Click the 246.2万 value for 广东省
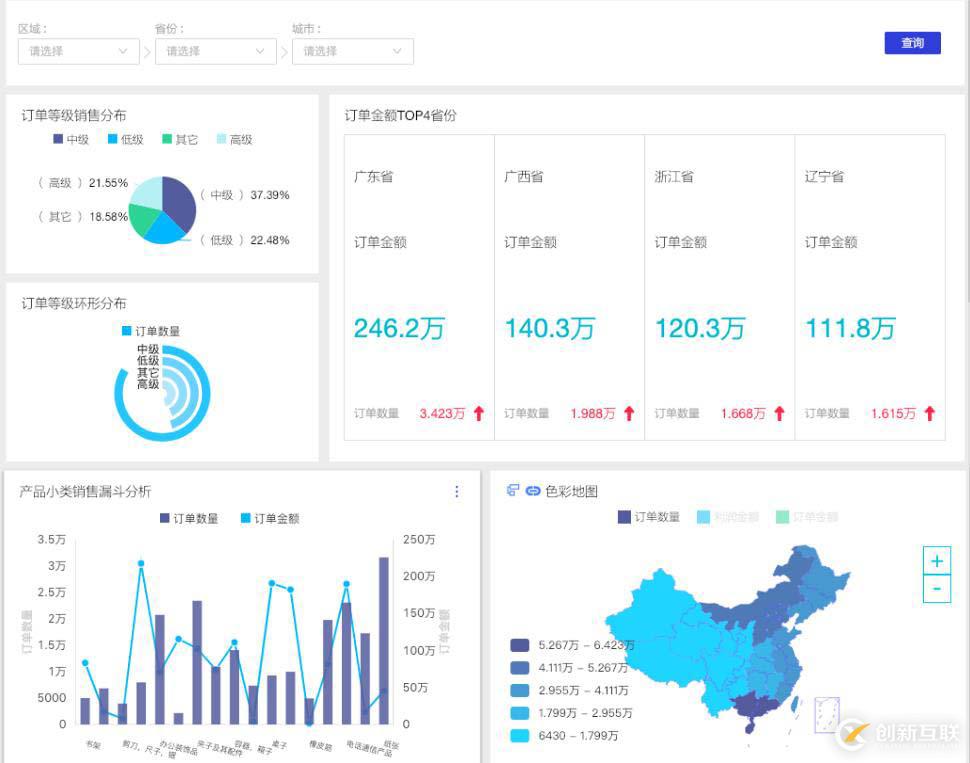Viewport: 970px width, 763px height. click(399, 329)
